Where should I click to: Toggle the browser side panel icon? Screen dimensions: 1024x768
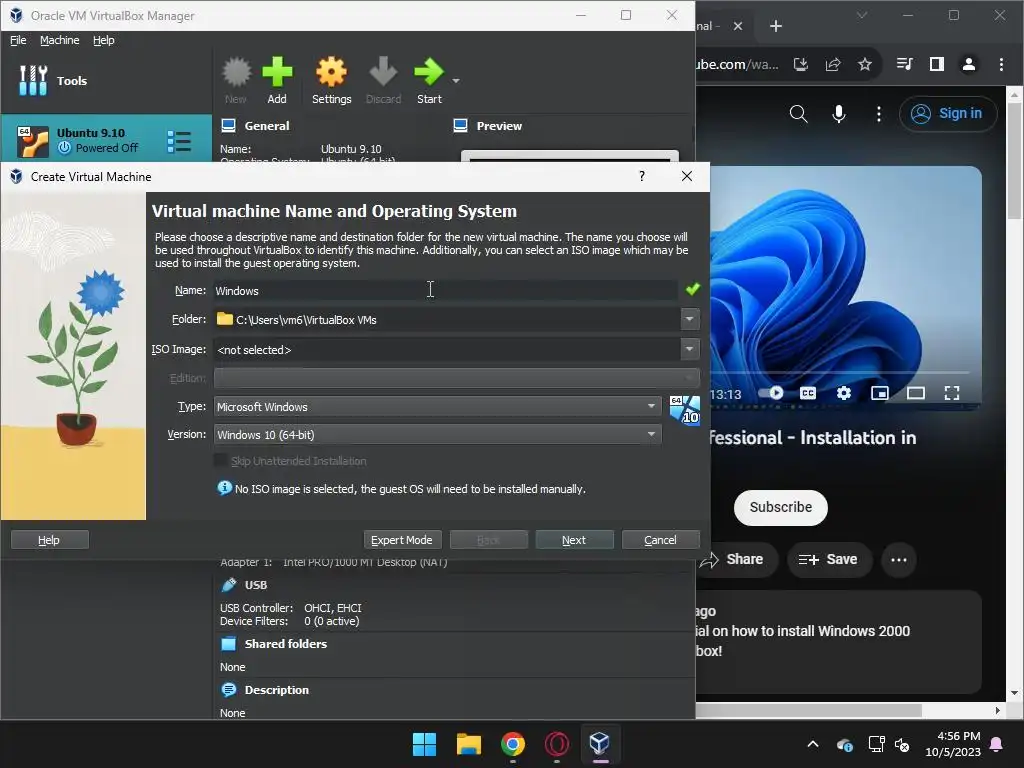click(936, 64)
